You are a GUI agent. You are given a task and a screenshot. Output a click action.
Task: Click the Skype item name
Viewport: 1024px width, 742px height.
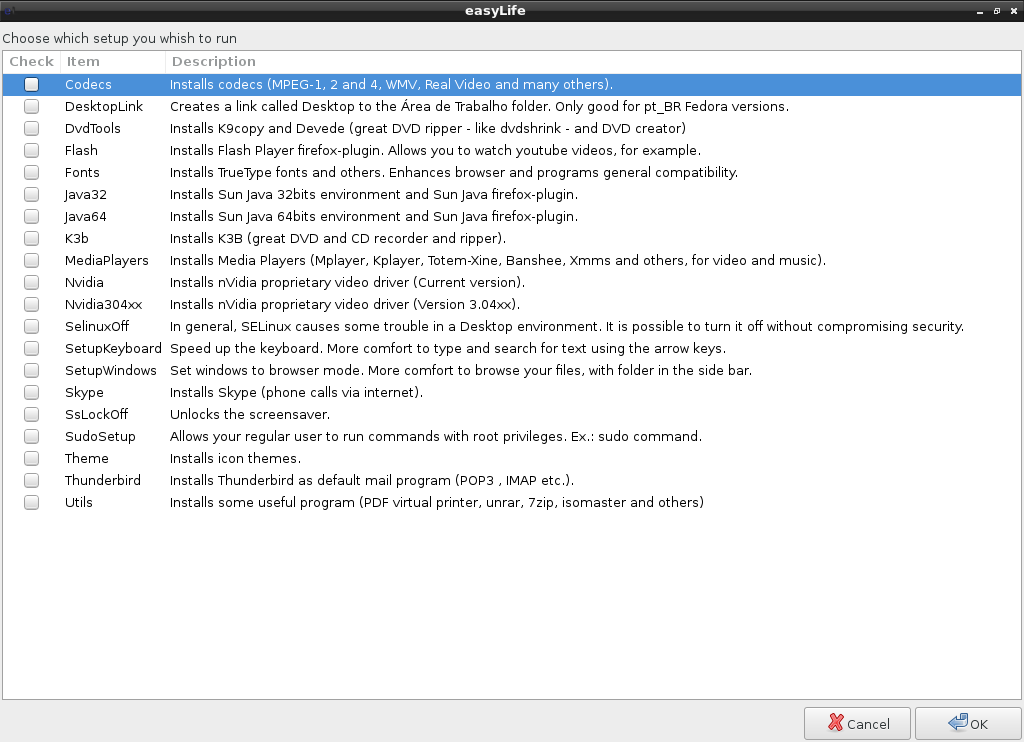84,393
